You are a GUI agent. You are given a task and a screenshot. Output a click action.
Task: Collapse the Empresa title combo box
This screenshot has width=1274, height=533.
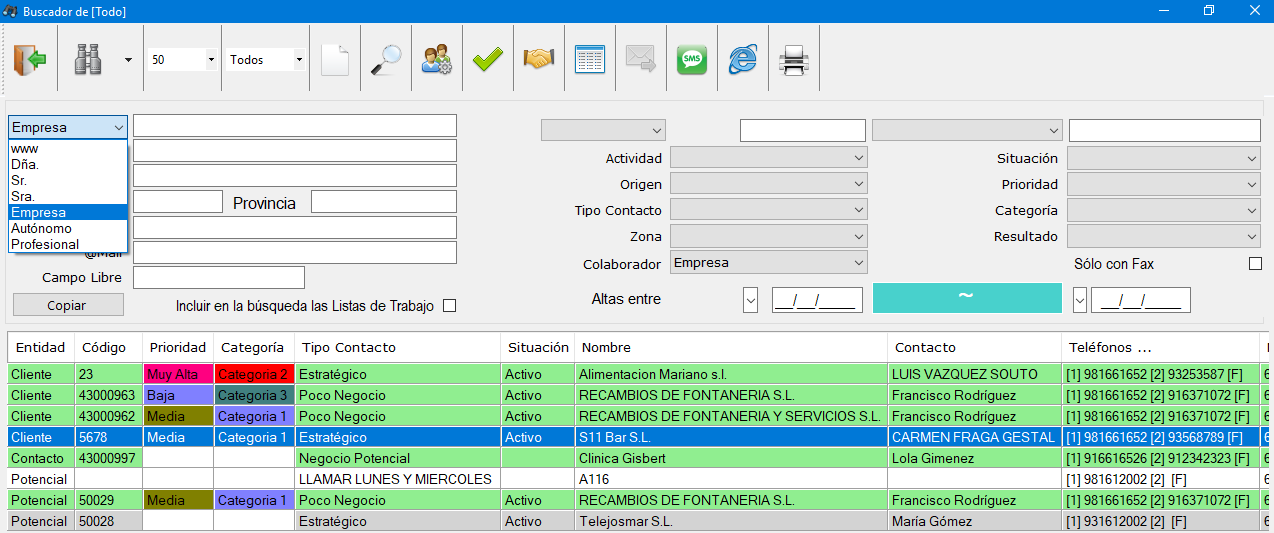coord(119,127)
